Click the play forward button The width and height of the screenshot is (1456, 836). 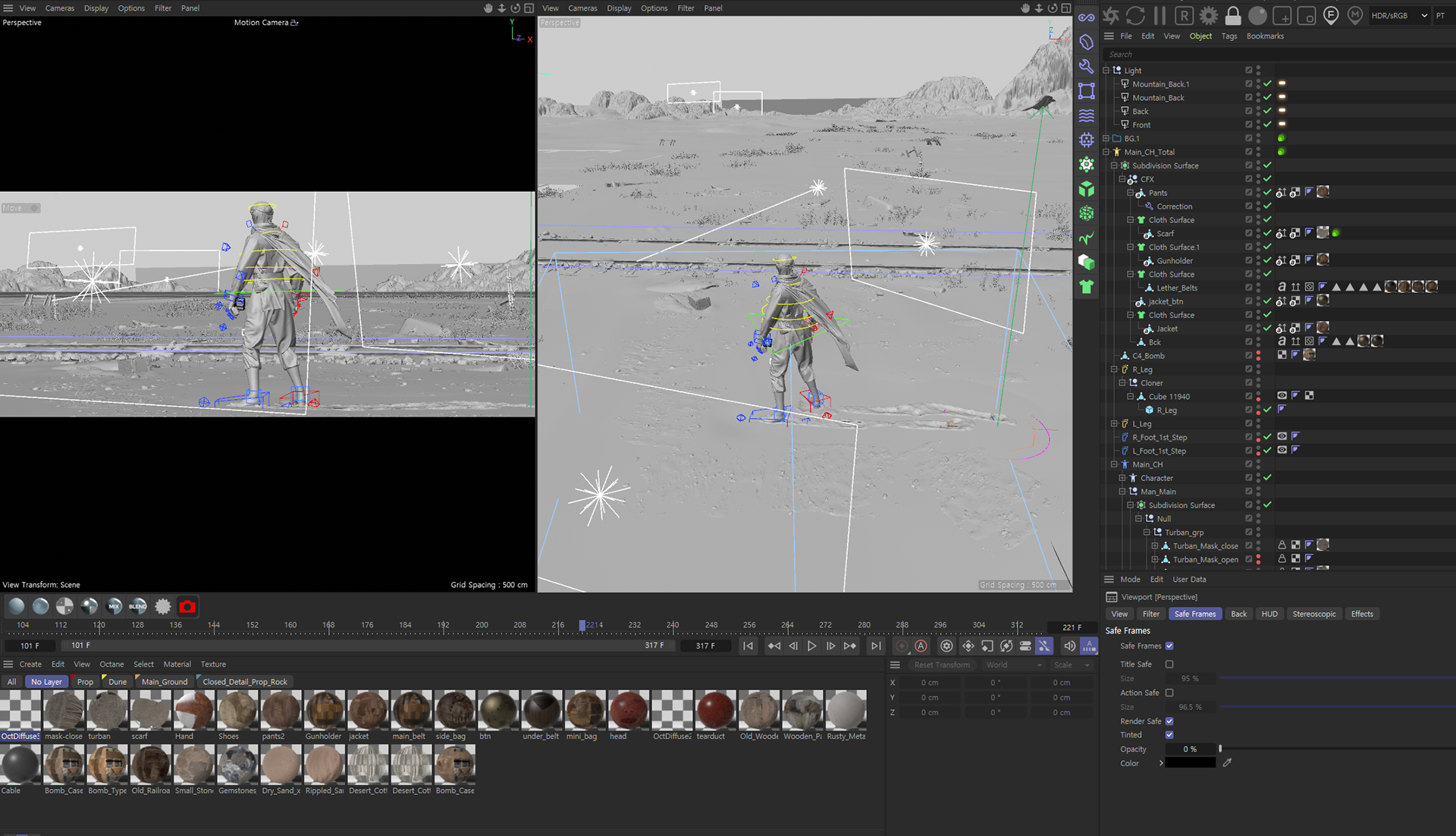[x=811, y=646]
